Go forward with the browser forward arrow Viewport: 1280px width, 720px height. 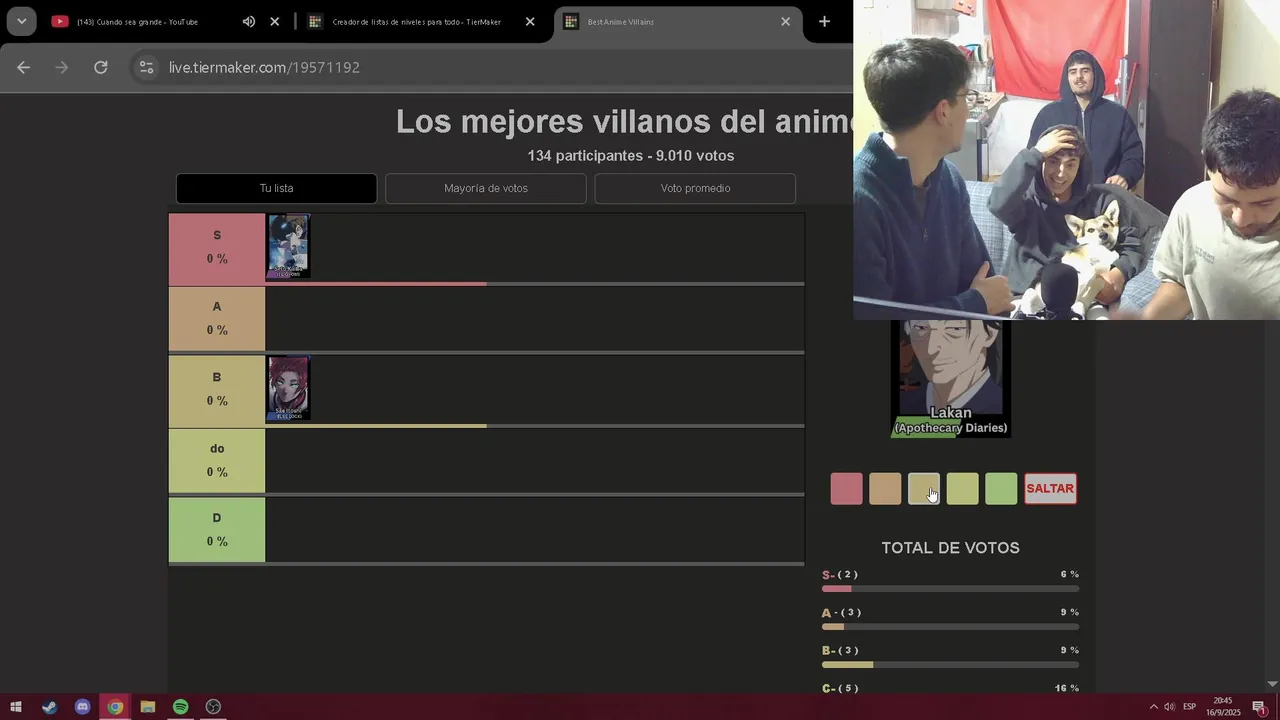coord(62,67)
